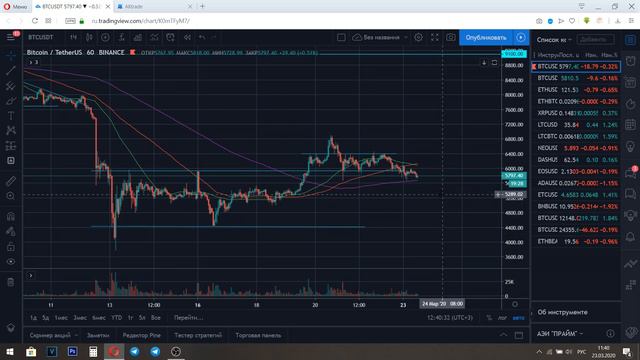Open the Редактор Pine tab

(142, 335)
